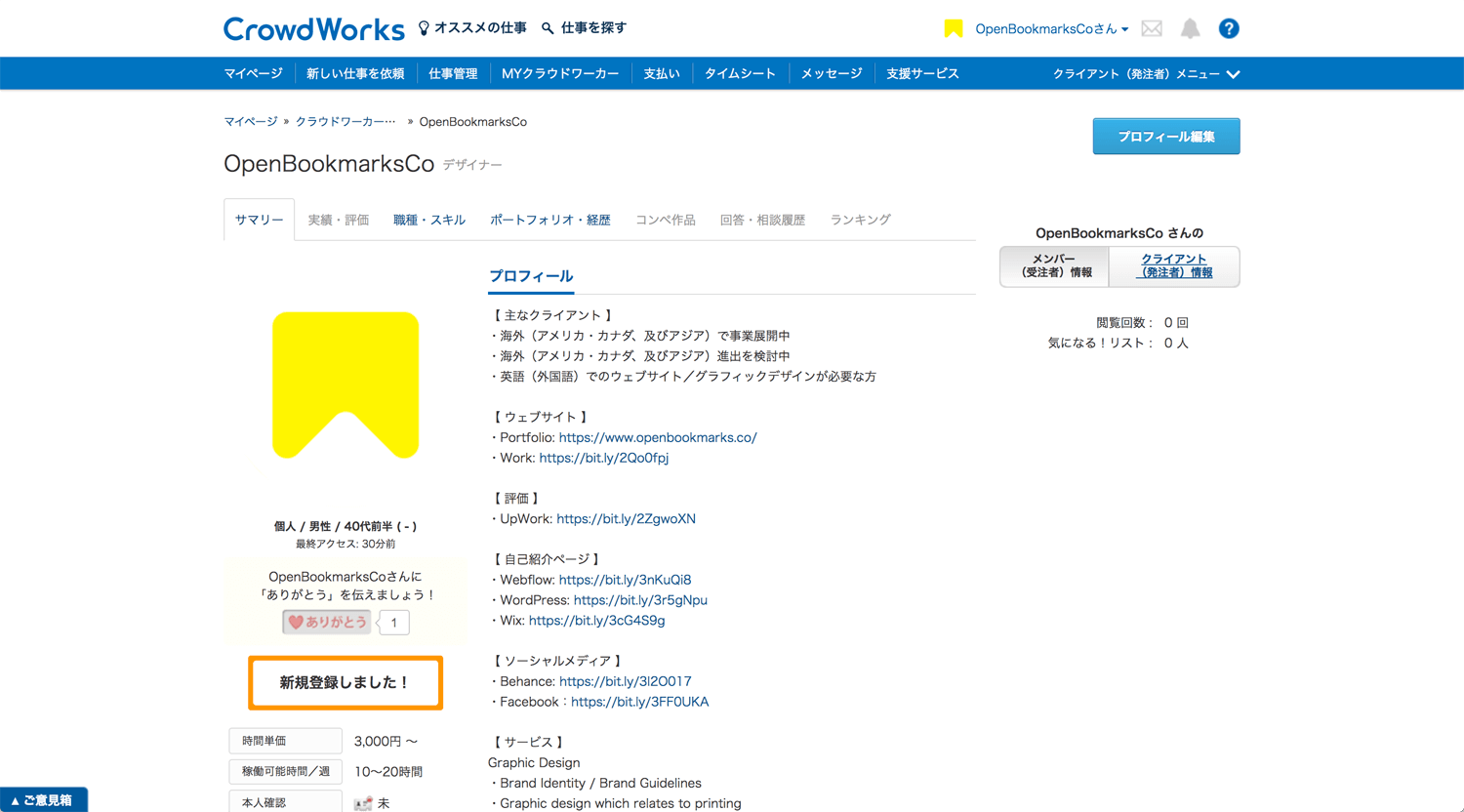This screenshot has width=1464, height=812.
Task: Open the blue help question mark icon
Action: click(1229, 28)
